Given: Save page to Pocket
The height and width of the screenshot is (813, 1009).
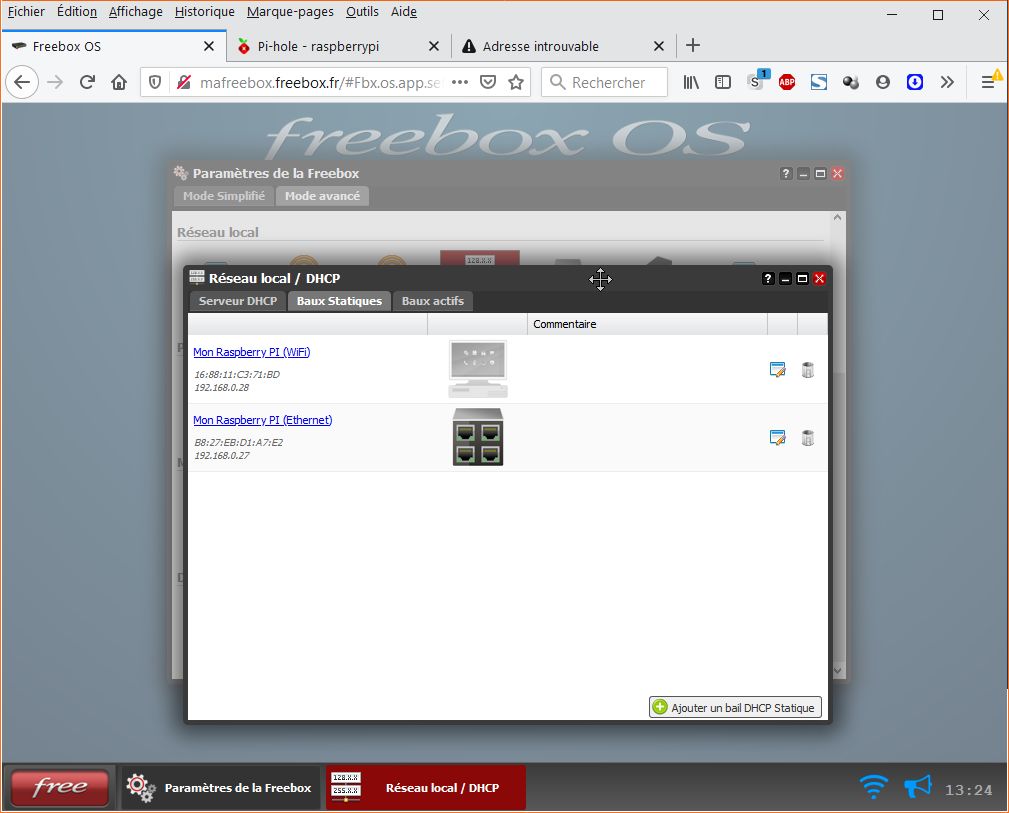Looking at the screenshot, I should pyautogui.click(x=488, y=82).
